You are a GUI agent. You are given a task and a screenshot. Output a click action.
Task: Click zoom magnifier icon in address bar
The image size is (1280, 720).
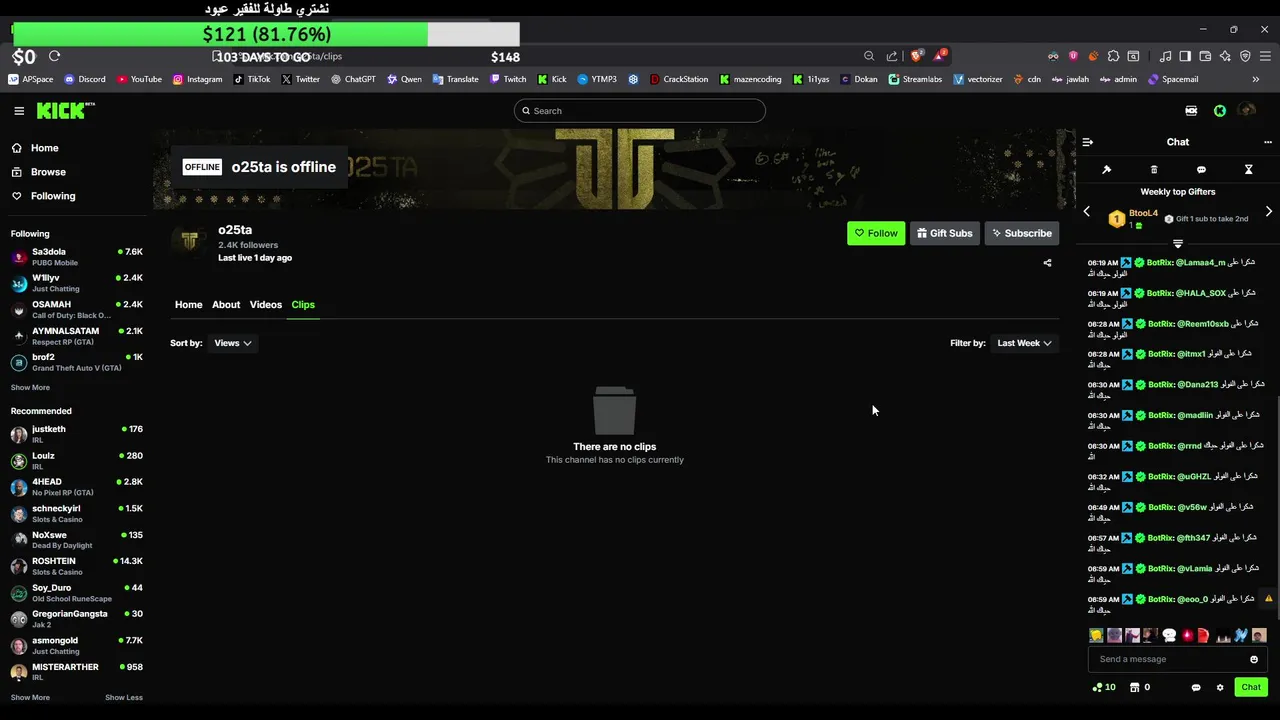point(869,56)
